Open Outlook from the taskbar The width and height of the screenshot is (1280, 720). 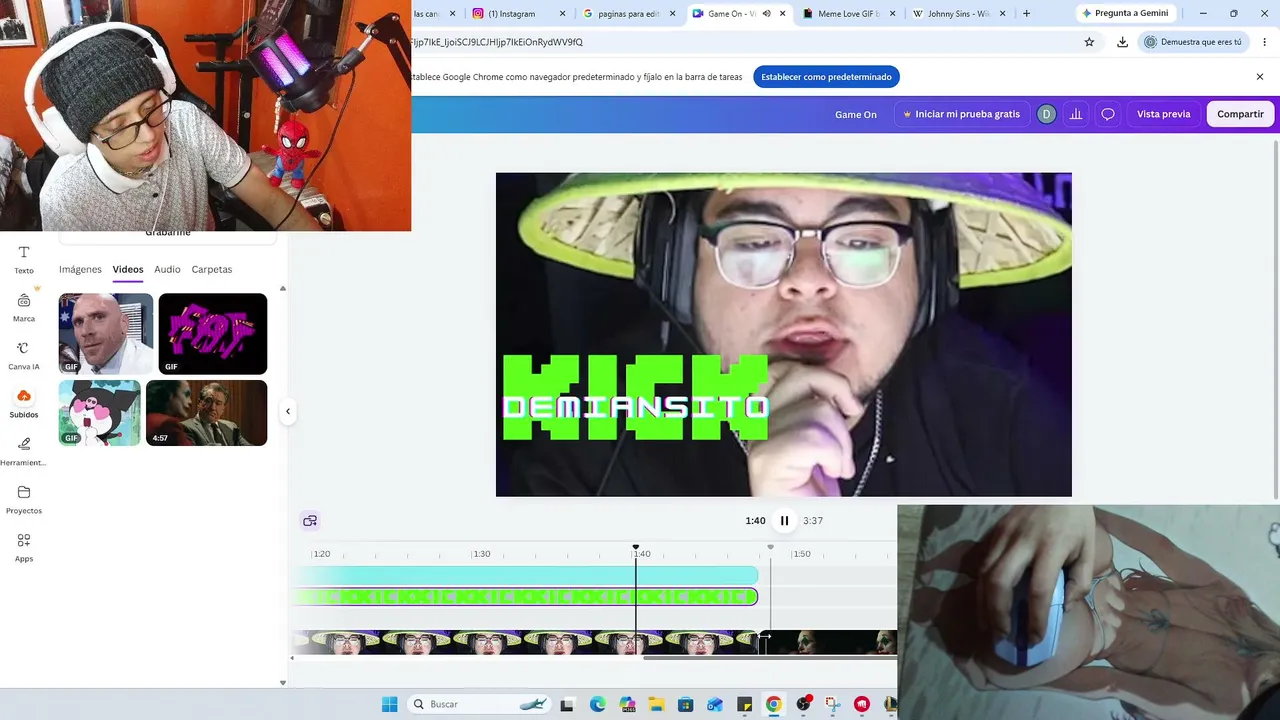[x=714, y=704]
